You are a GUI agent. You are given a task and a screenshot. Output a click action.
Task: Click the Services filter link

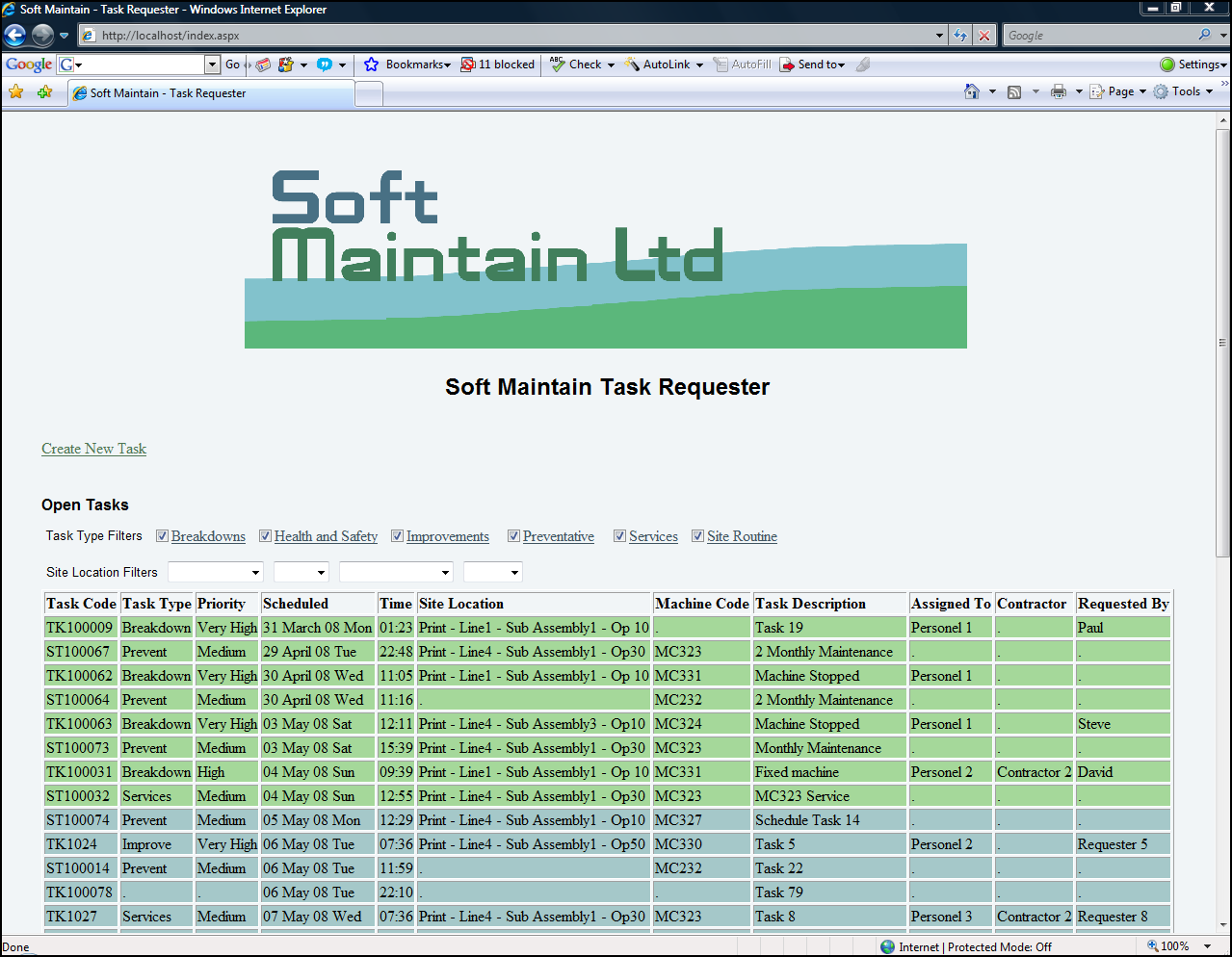(653, 536)
